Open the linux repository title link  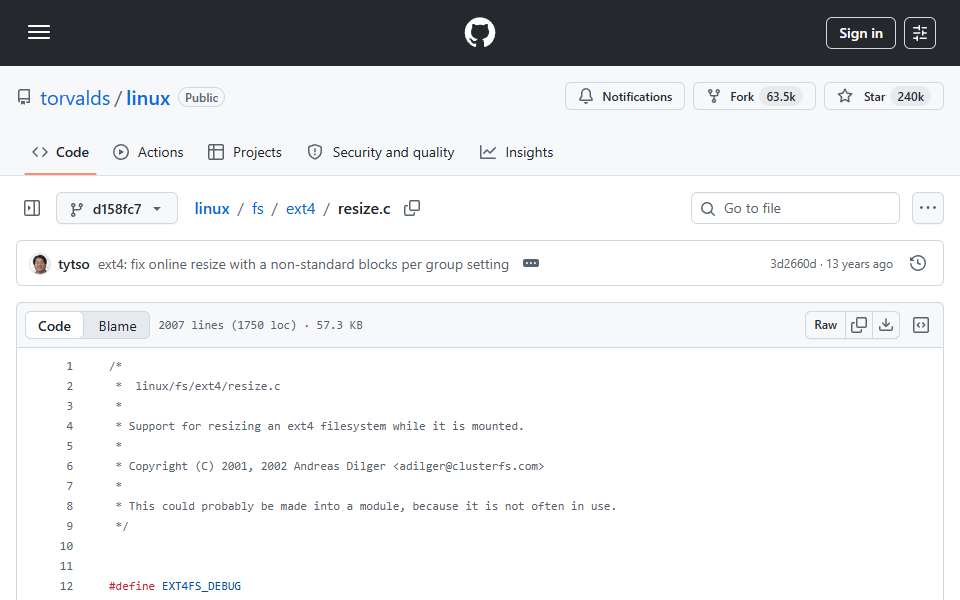point(148,98)
